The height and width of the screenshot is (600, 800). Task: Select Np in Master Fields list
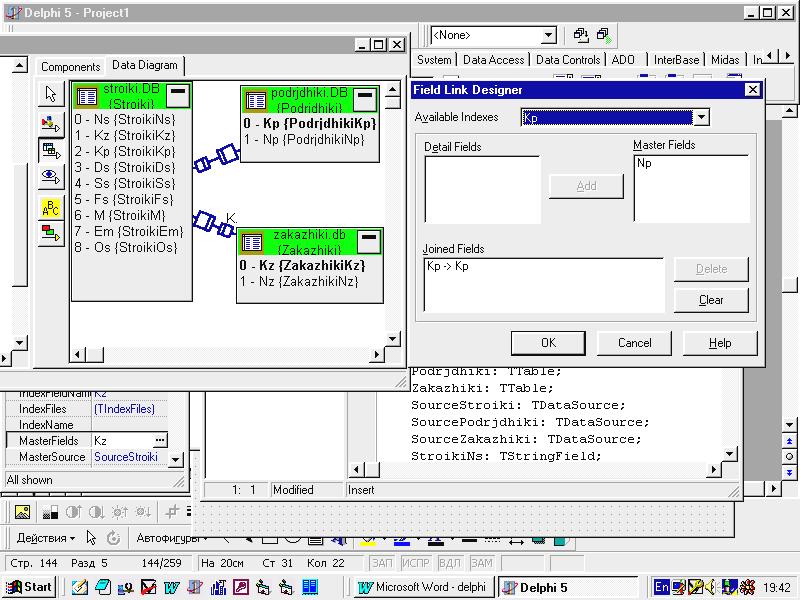tap(644, 163)
